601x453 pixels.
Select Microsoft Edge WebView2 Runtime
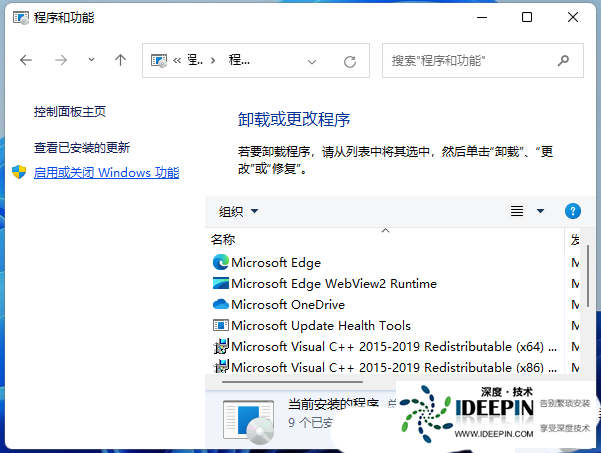pyautogui.click(x=334, y=284)
